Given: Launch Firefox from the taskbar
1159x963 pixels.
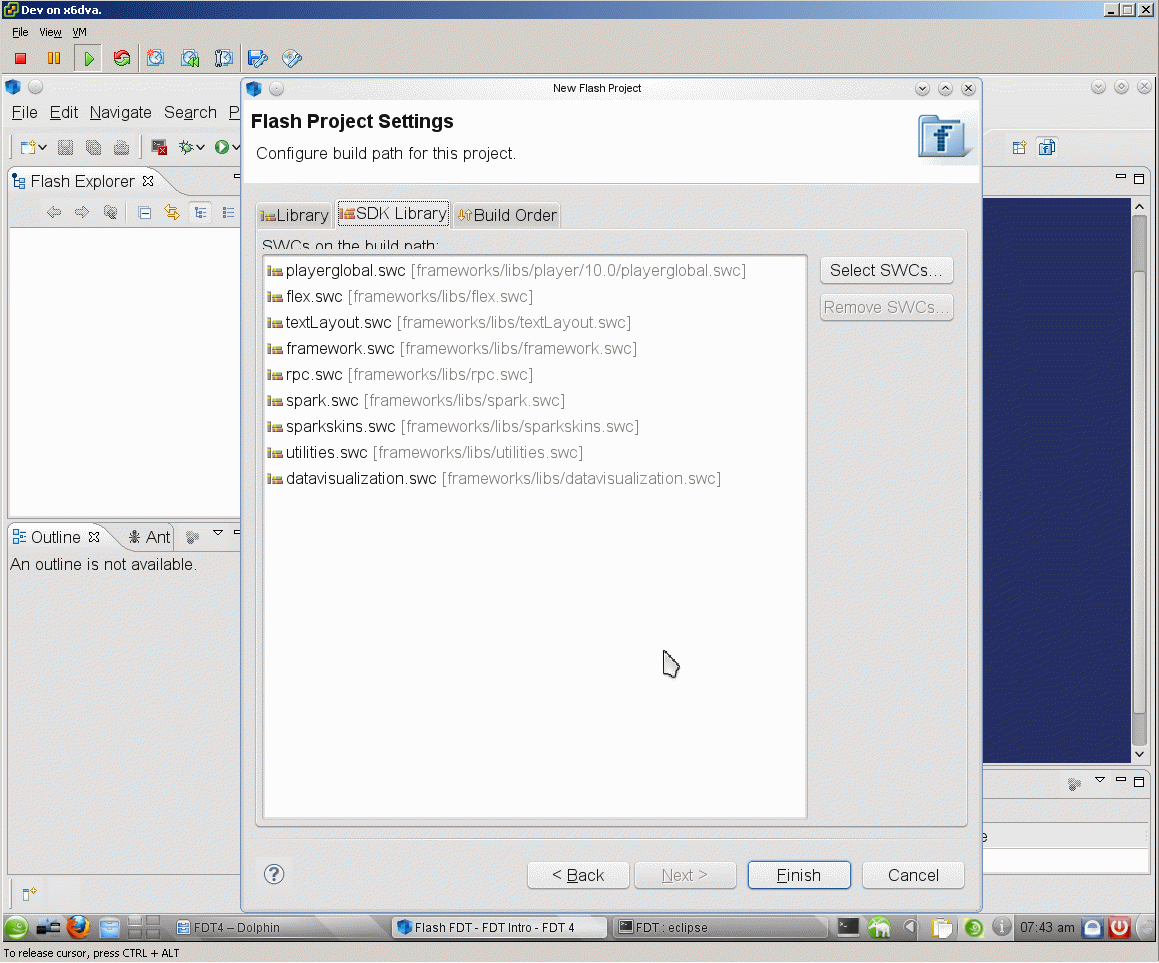Looking at the screenshot, I should click(78, 927).
